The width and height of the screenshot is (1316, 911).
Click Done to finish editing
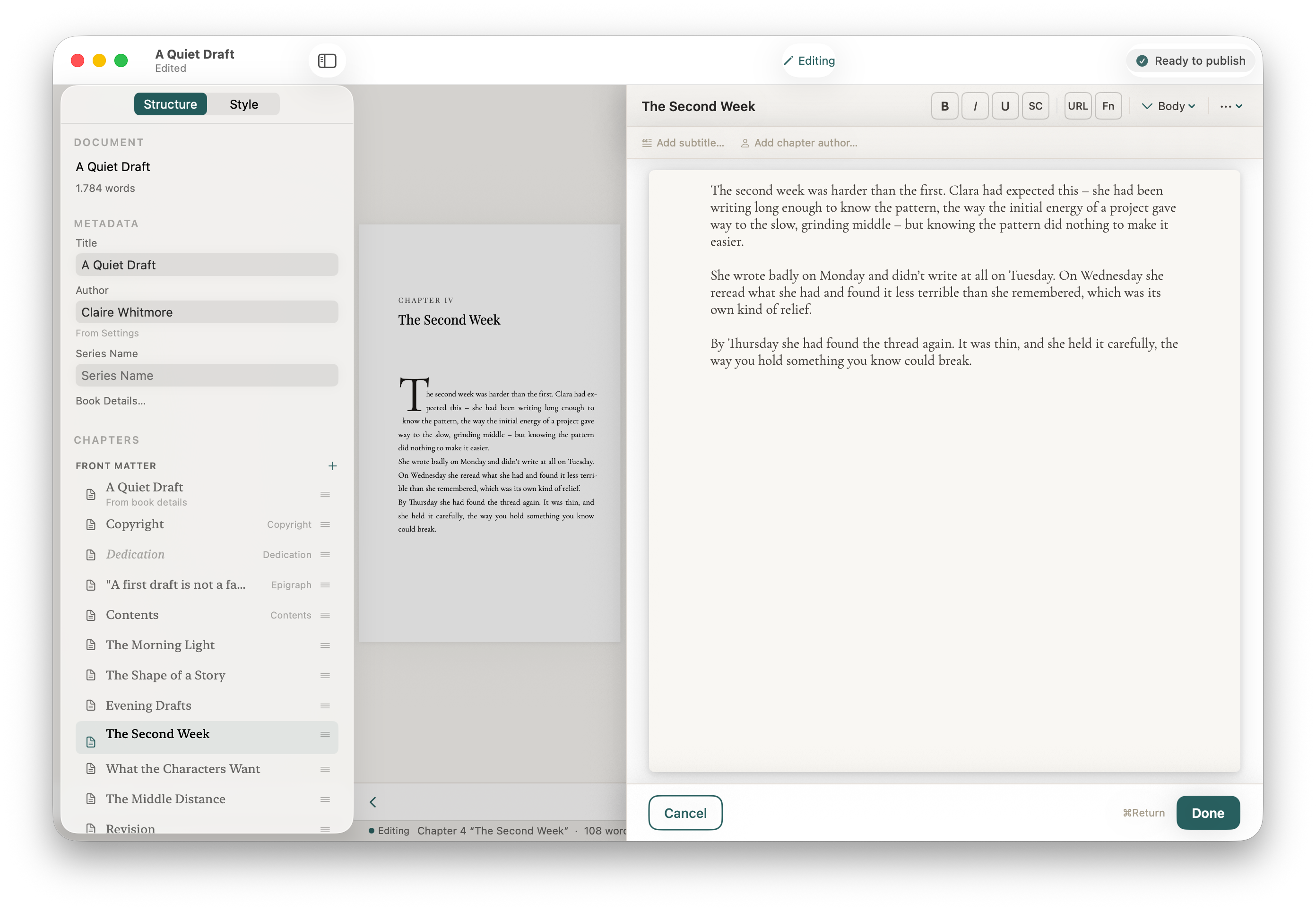click(1208, 813)
